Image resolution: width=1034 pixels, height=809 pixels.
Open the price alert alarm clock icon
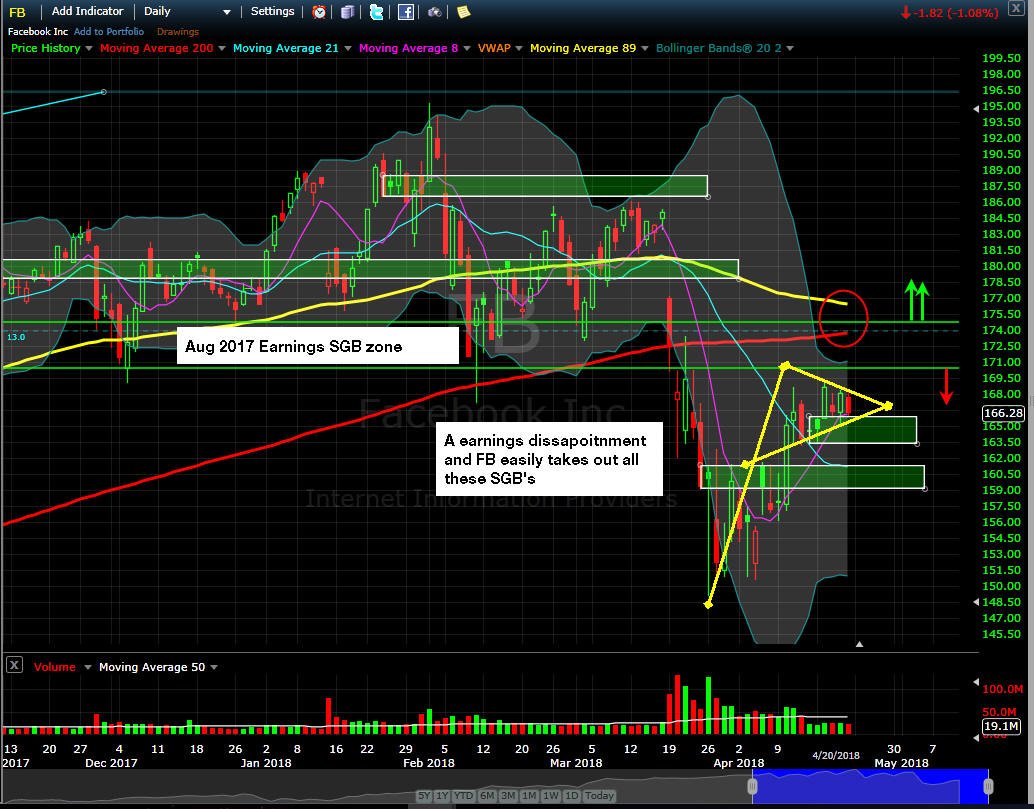click(319, 12)
